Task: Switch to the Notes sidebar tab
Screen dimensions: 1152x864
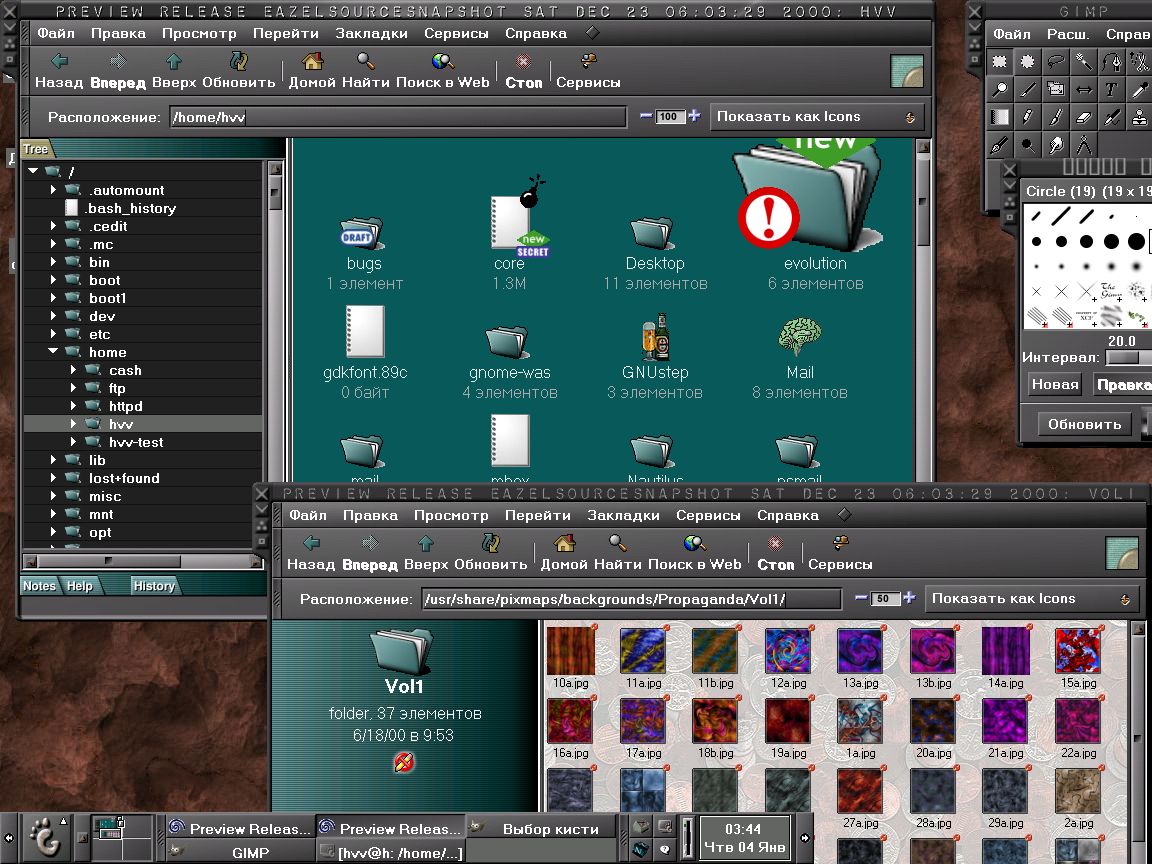Action: point(39,586)
